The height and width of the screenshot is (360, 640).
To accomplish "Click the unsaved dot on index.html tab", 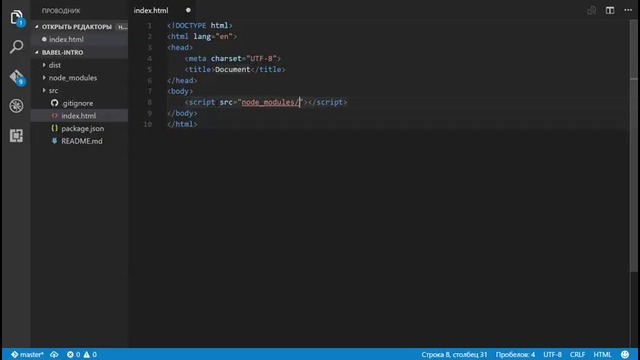I will coord(188,10).
